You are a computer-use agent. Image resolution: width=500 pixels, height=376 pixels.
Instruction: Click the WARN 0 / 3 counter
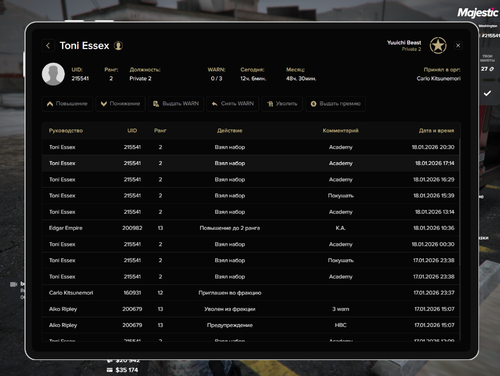pyautogui.click(x=216, y=79)
